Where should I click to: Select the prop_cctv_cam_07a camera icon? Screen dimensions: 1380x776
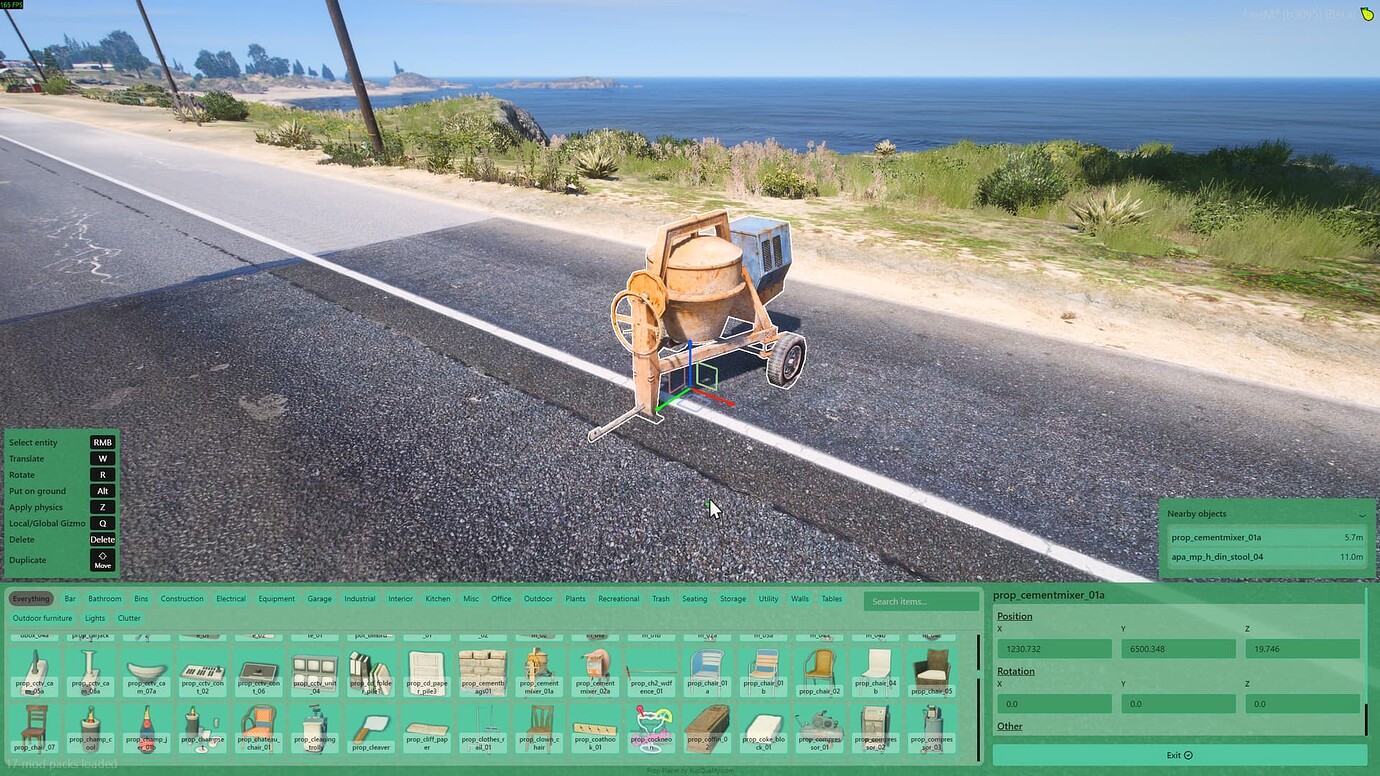(x=147, y=668)
